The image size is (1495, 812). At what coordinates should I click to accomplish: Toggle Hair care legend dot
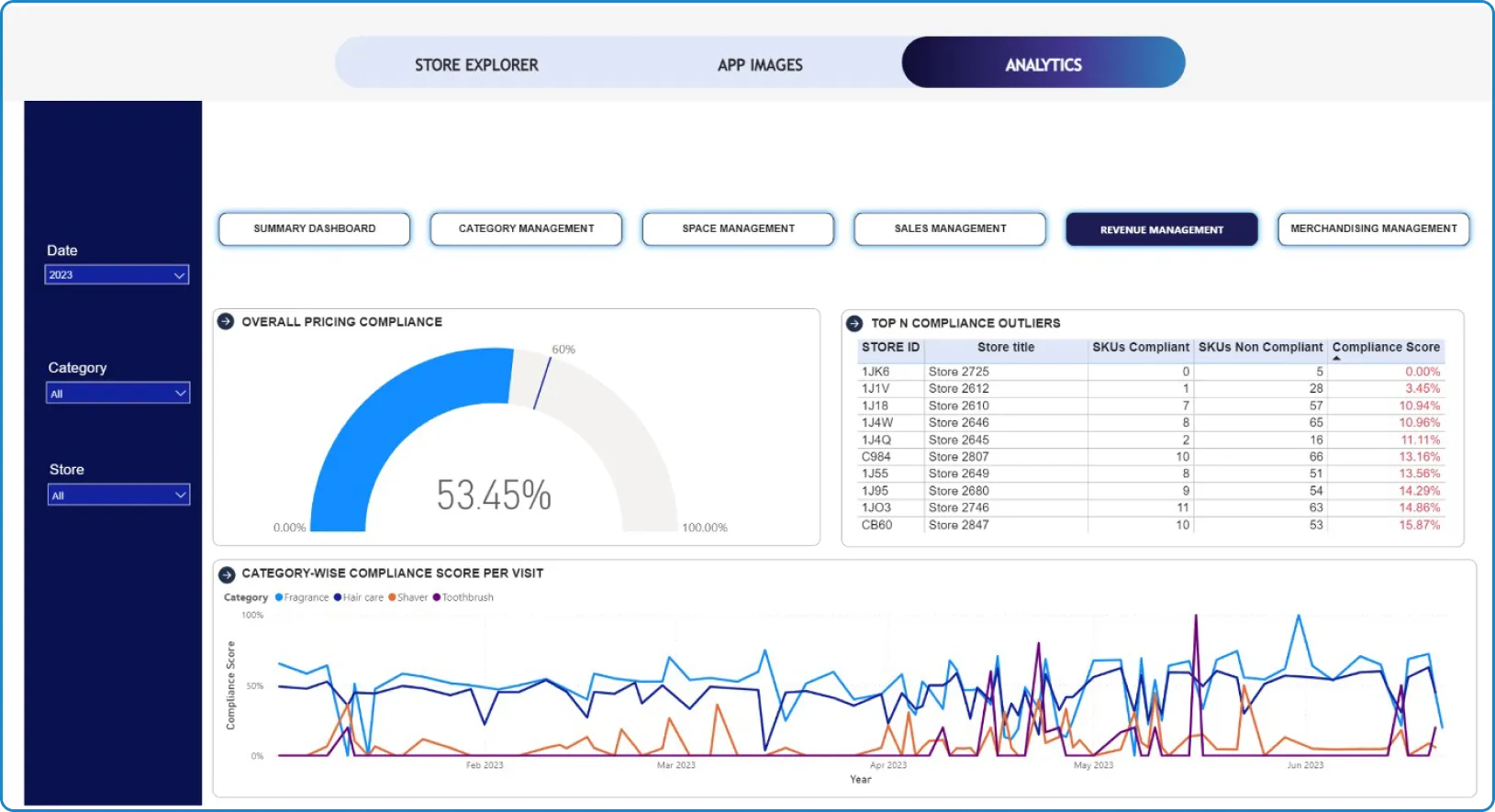[338, 597]
